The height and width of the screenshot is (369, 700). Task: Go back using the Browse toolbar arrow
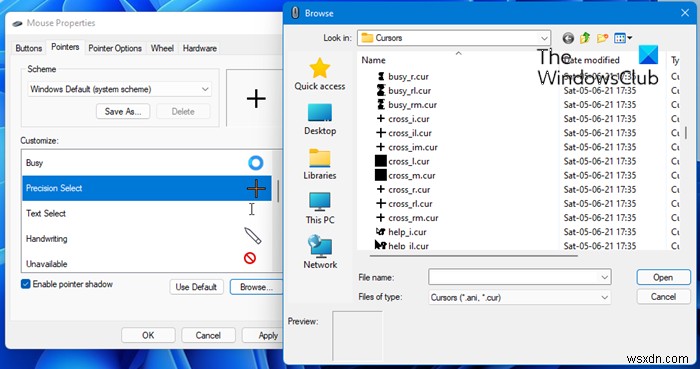[568, 38]
